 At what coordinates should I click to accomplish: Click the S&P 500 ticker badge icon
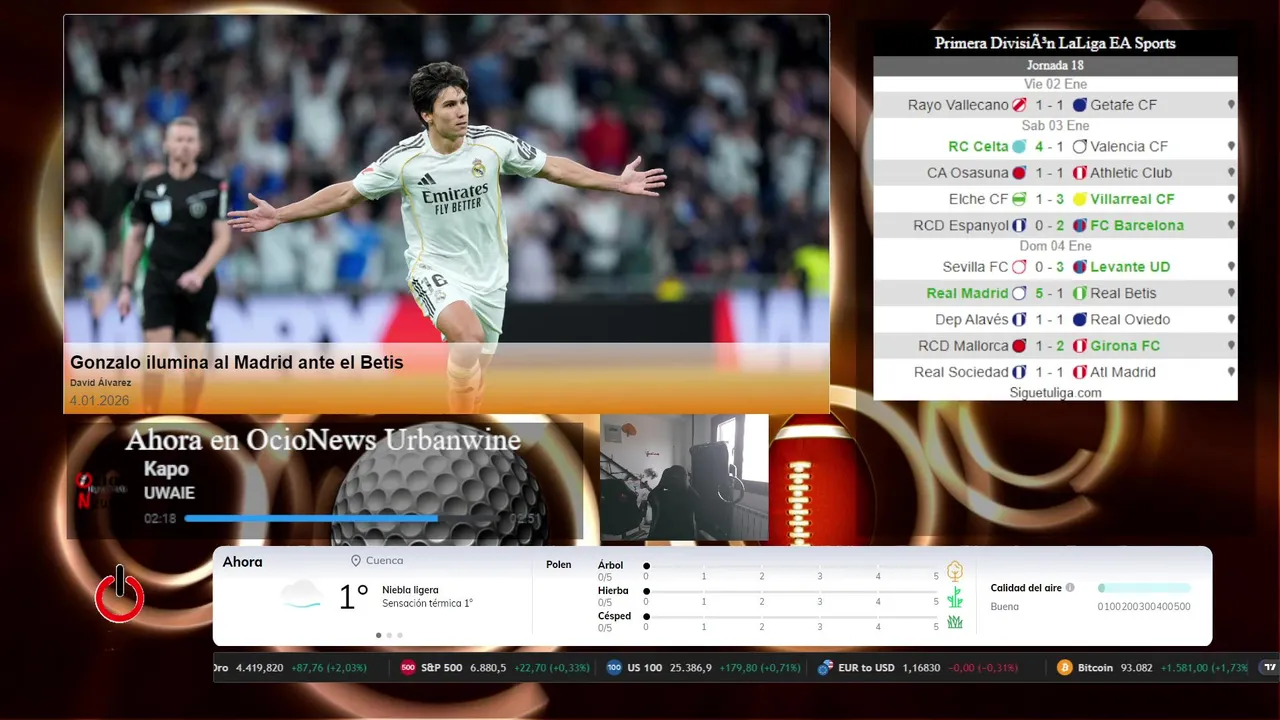pyautogui.click(x=408, y=667)
